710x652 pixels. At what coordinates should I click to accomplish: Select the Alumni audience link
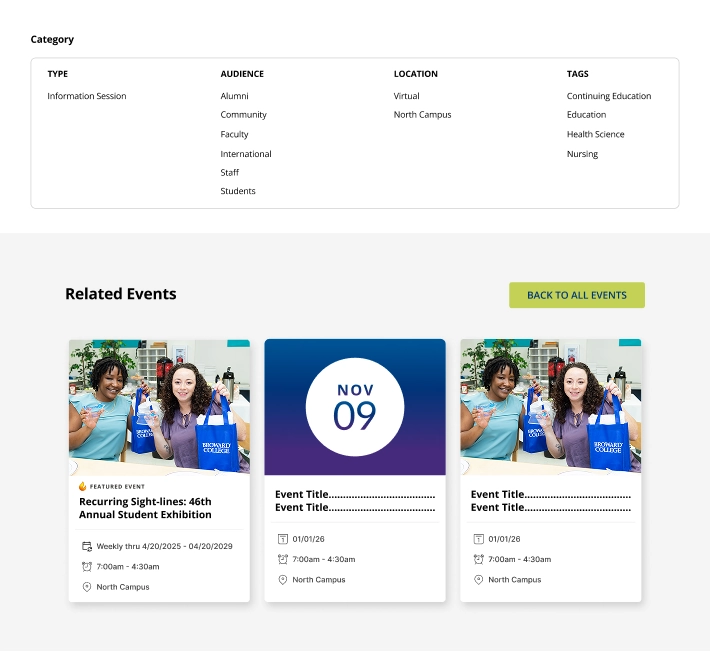235,96
